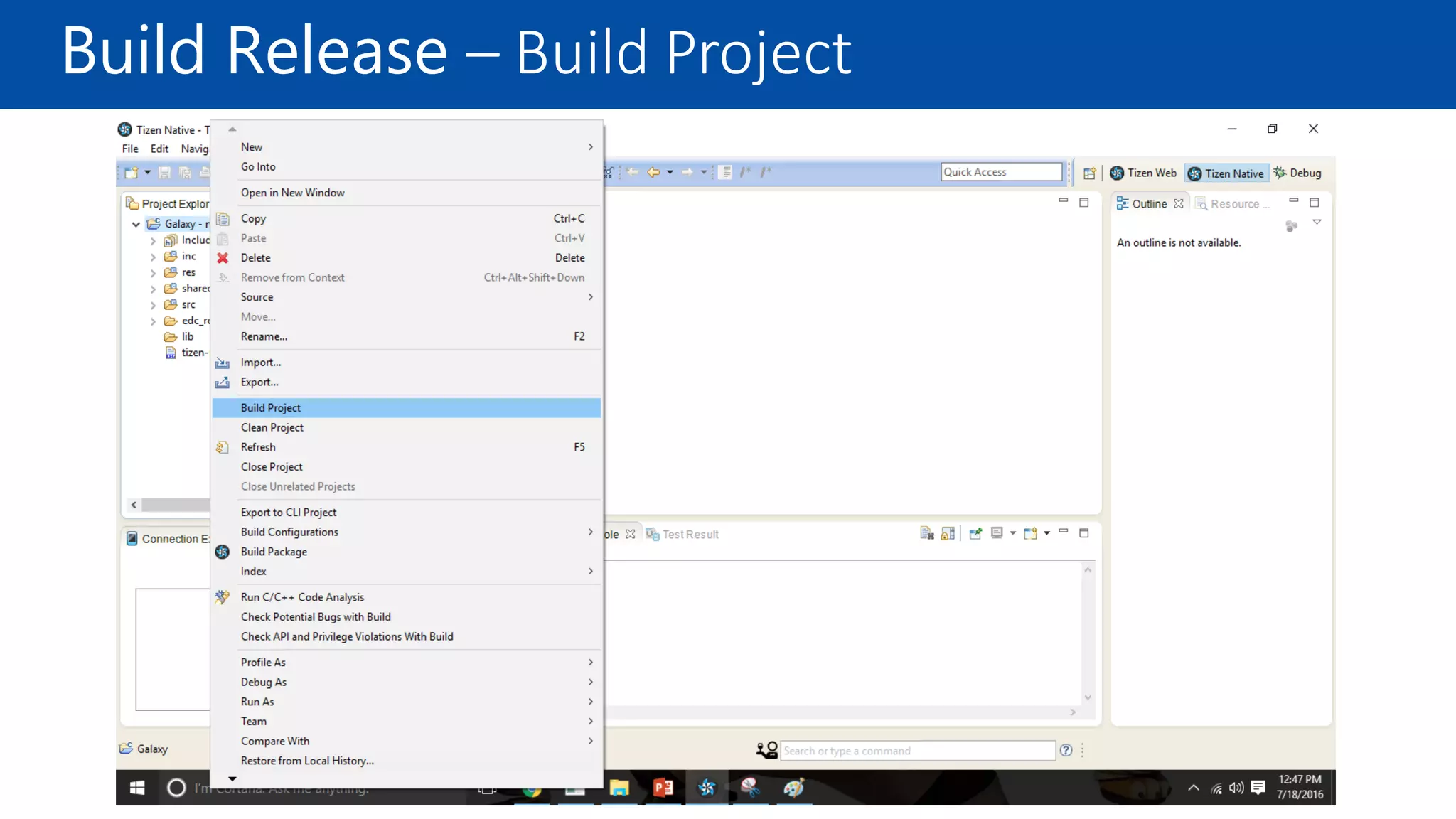Click the Save toolbar icon
Viewport: 1456px width, 819px height.
coord(164,172)
